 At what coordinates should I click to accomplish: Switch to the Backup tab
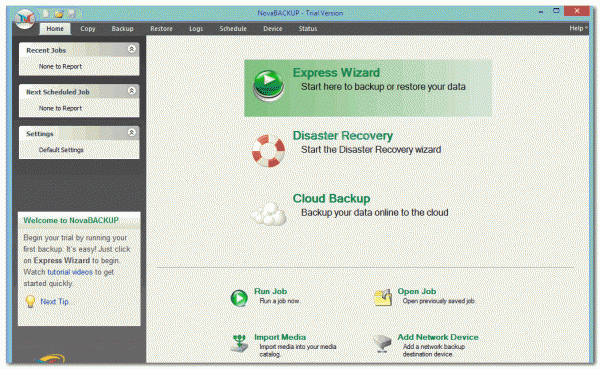tap(122, 29)
